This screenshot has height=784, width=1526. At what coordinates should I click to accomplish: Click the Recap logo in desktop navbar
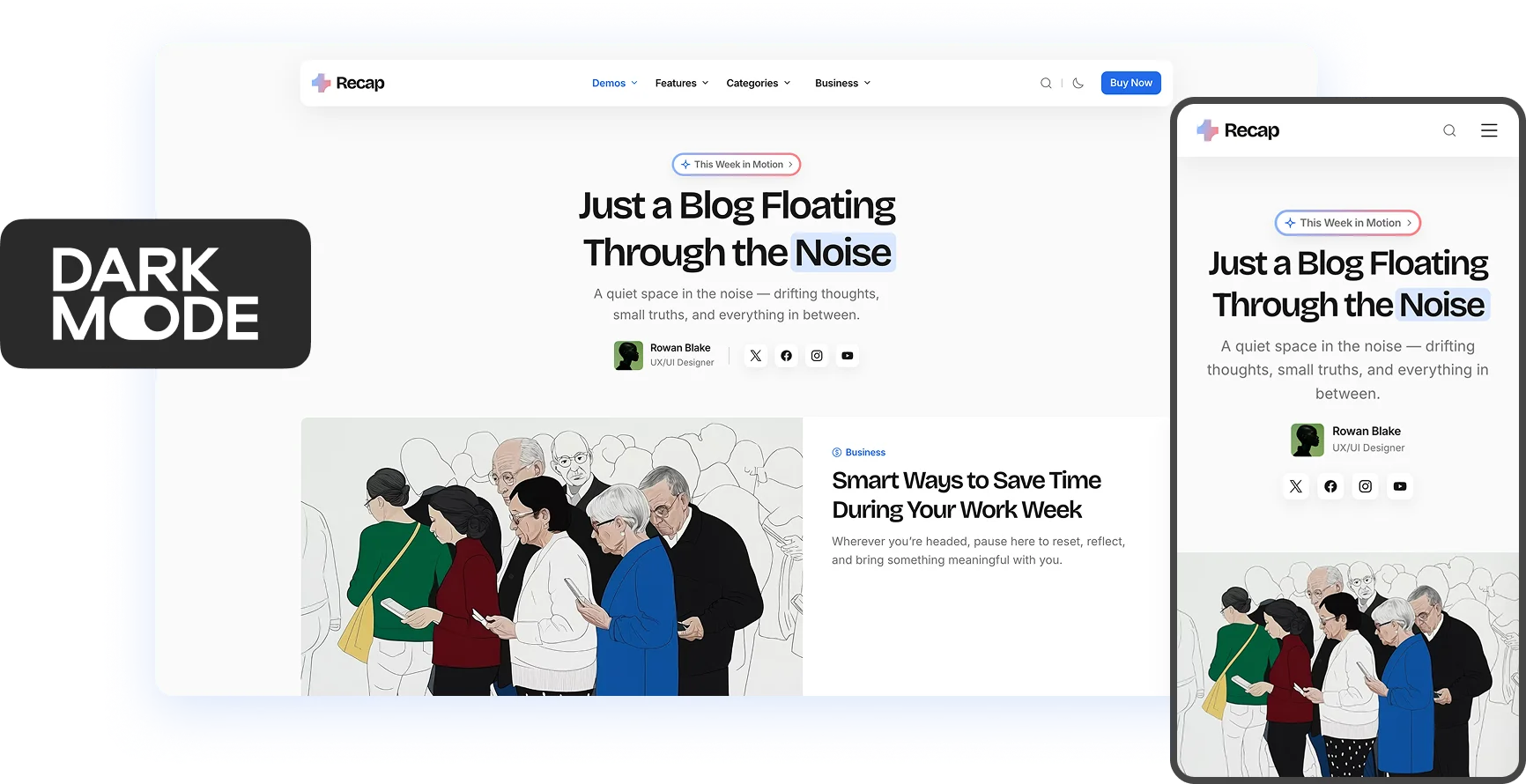click(348, 84)
